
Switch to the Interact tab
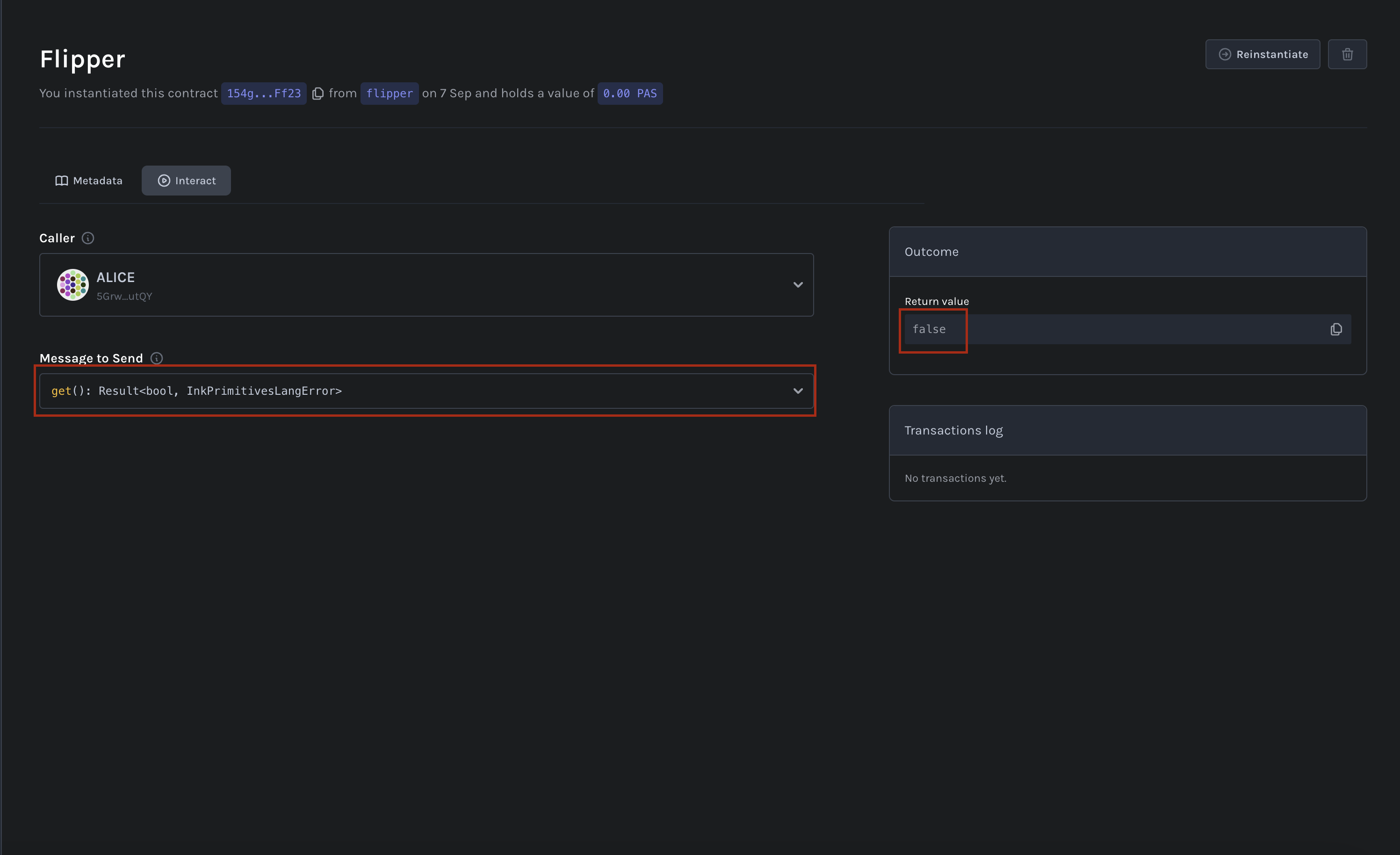coord(187,180)
